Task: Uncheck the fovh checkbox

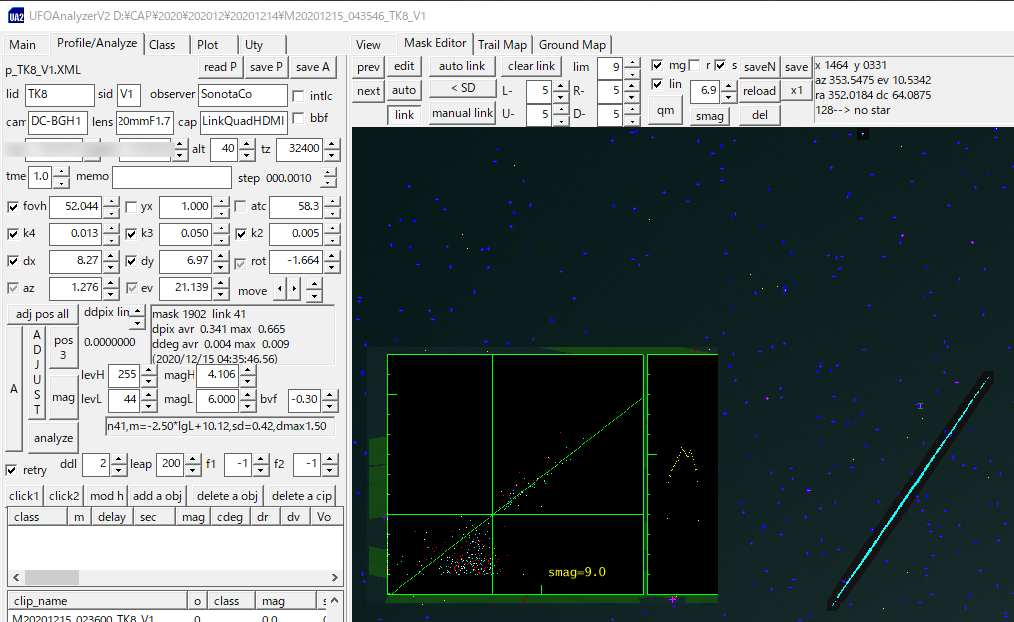Action: [x=13, y=207]
